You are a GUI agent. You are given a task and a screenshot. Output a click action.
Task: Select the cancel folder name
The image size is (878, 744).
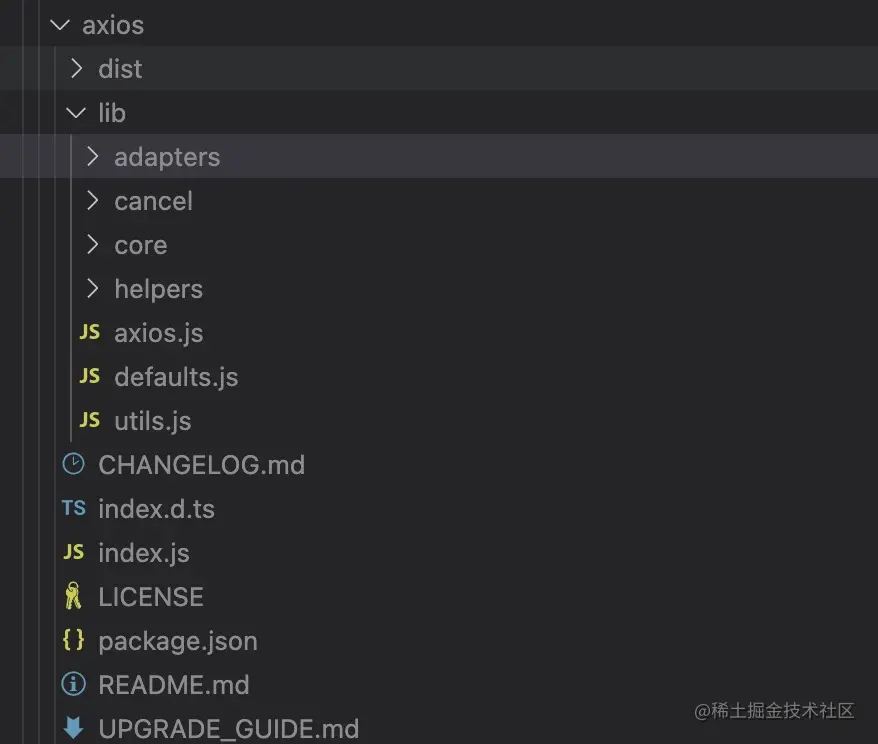tap(153, 201)
